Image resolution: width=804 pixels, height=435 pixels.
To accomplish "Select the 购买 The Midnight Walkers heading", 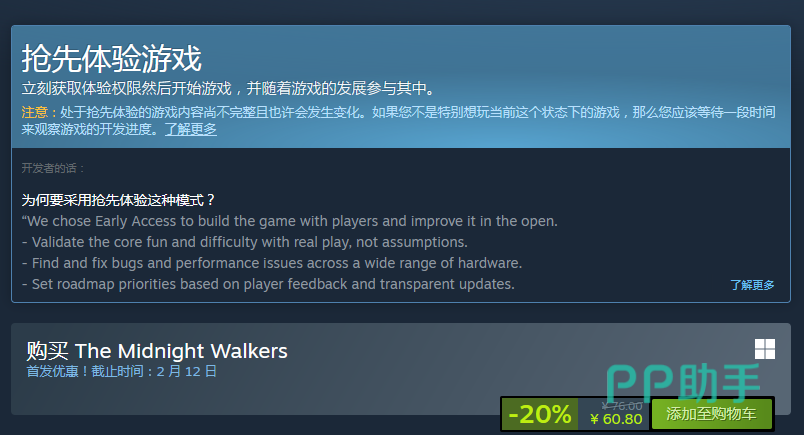I will [x=157, y=351].
